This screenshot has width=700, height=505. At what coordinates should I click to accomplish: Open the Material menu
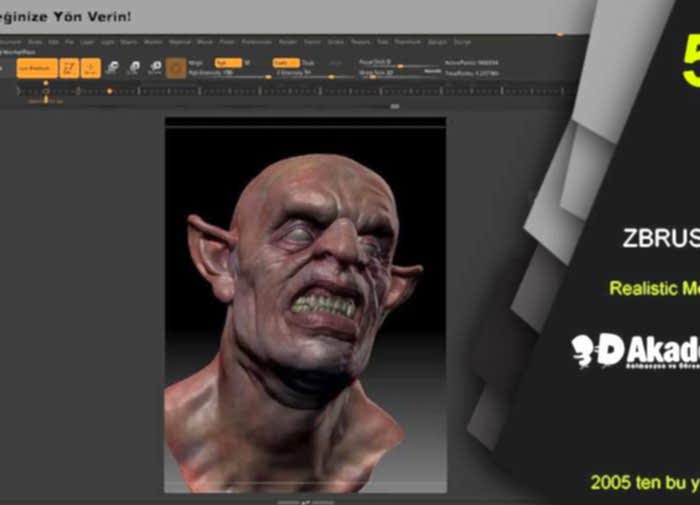[x=180, y=42]
